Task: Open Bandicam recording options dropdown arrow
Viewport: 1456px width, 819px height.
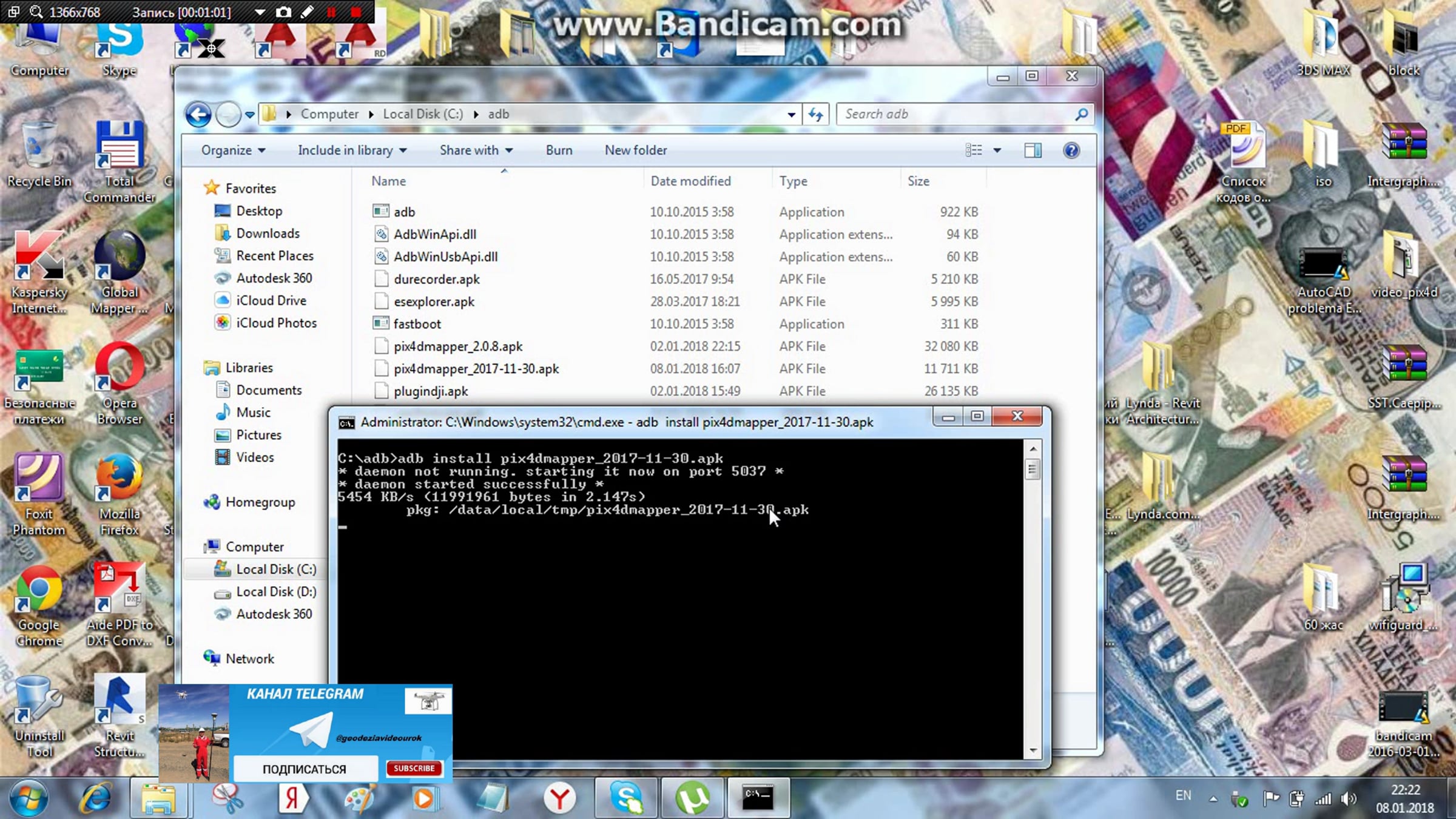Action: (x=260, y=12)
